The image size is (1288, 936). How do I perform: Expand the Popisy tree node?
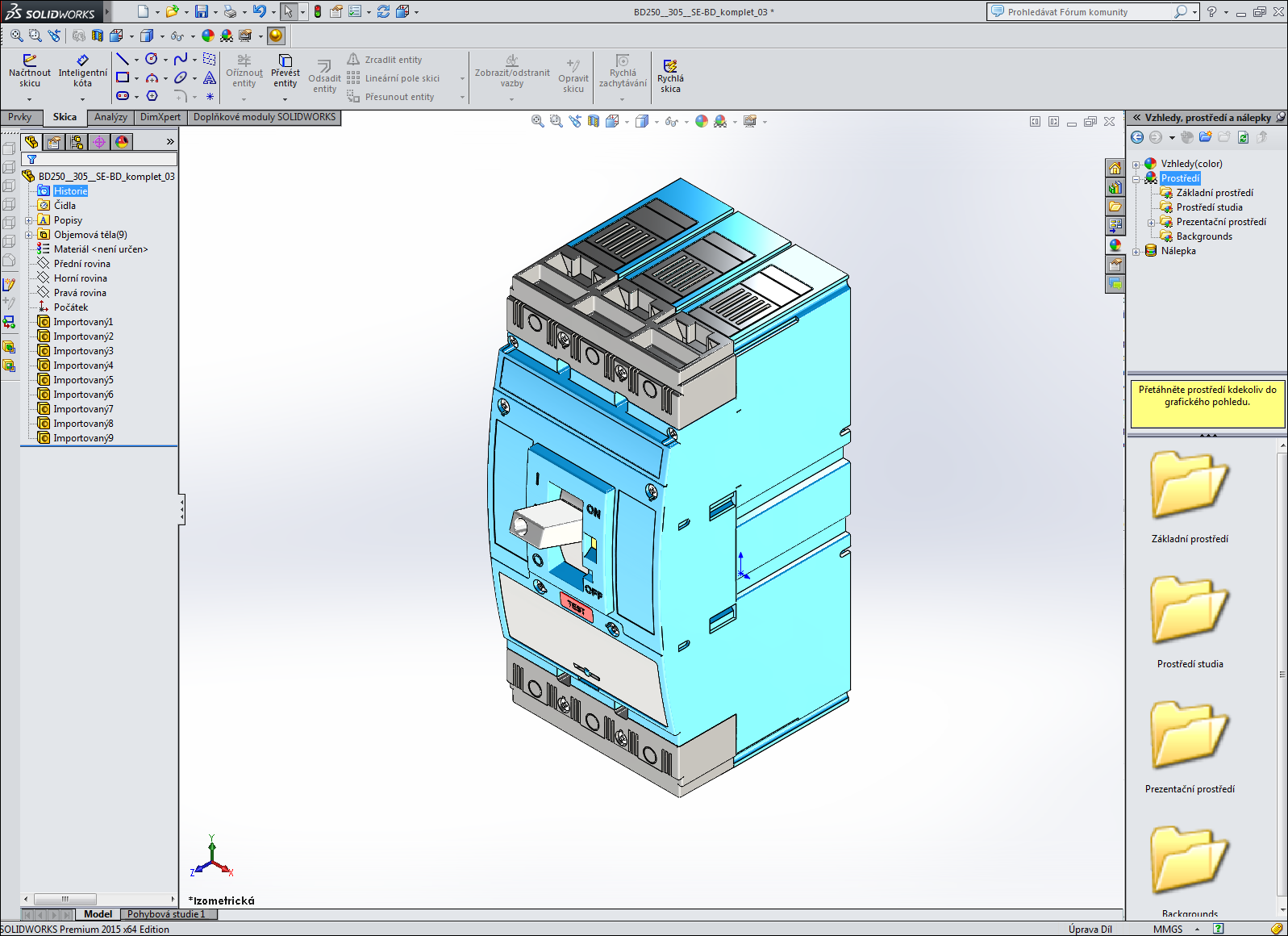coord(29,220)
